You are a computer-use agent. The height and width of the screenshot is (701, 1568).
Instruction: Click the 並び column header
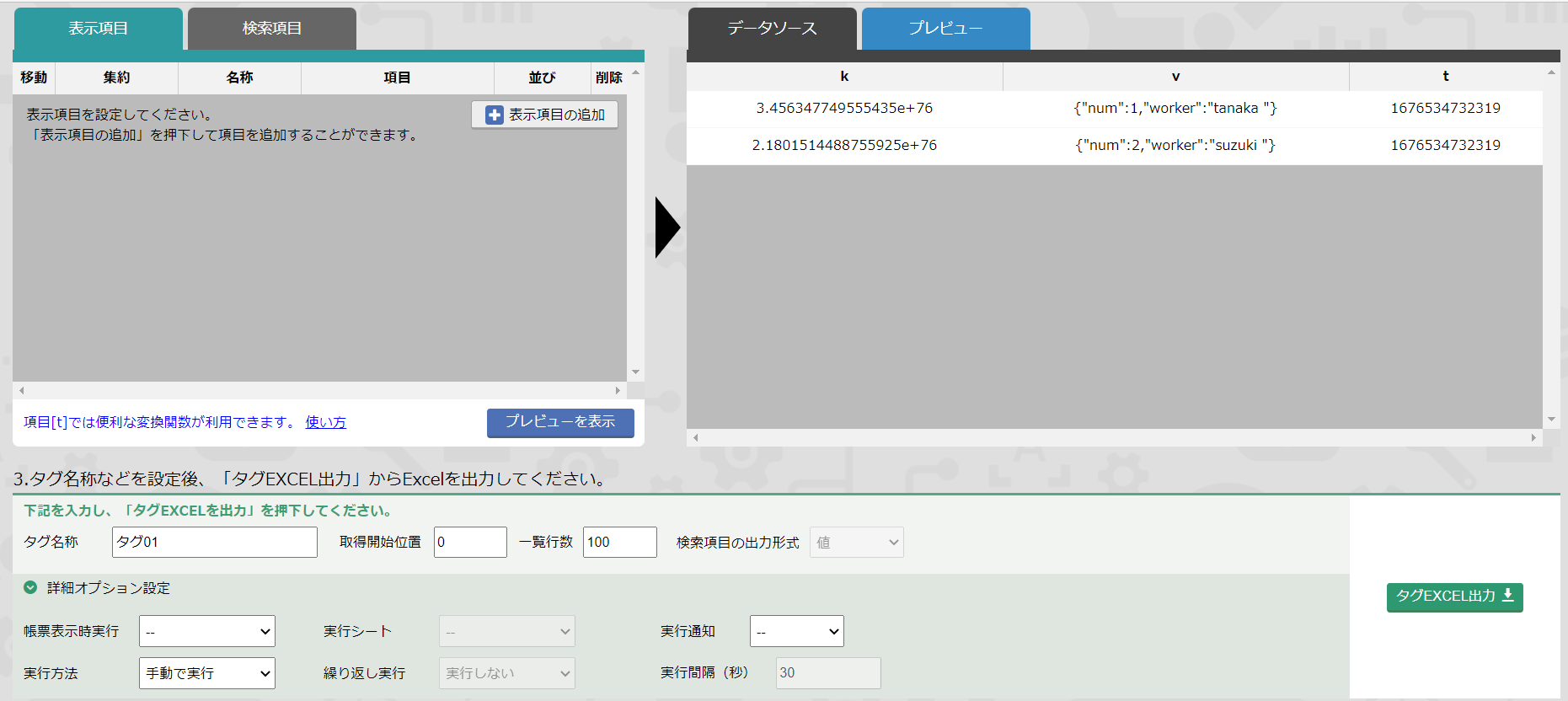click(543, 78)
